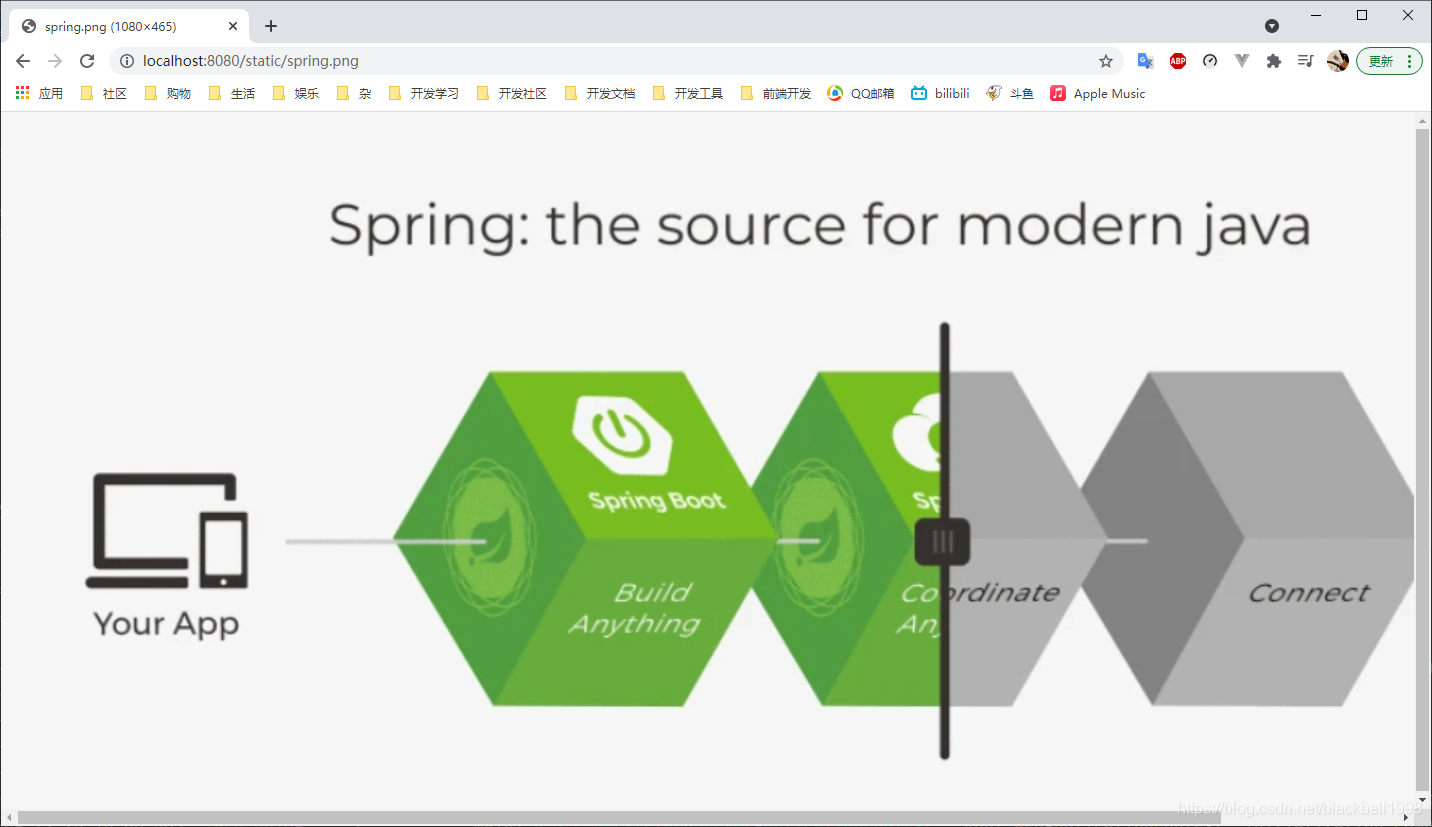Reload the spring.png page
This screenshot has width=1432, height=827.
pos(87,61)
